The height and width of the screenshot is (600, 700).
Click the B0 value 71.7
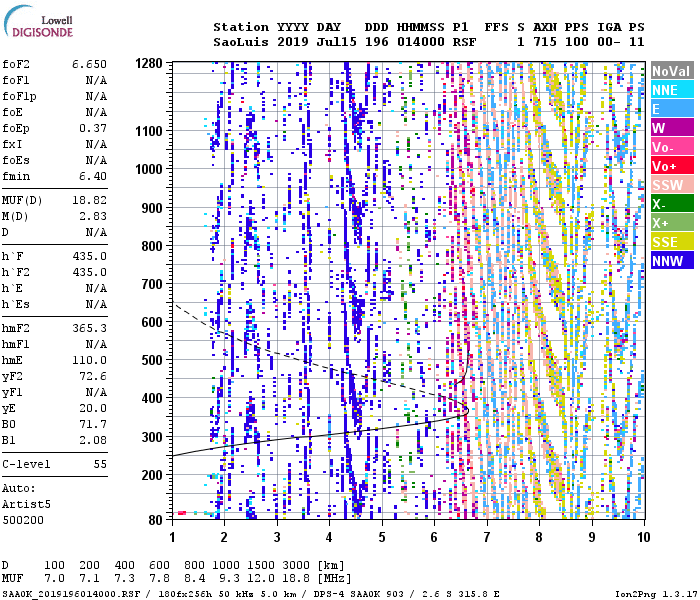coord(93,424)
